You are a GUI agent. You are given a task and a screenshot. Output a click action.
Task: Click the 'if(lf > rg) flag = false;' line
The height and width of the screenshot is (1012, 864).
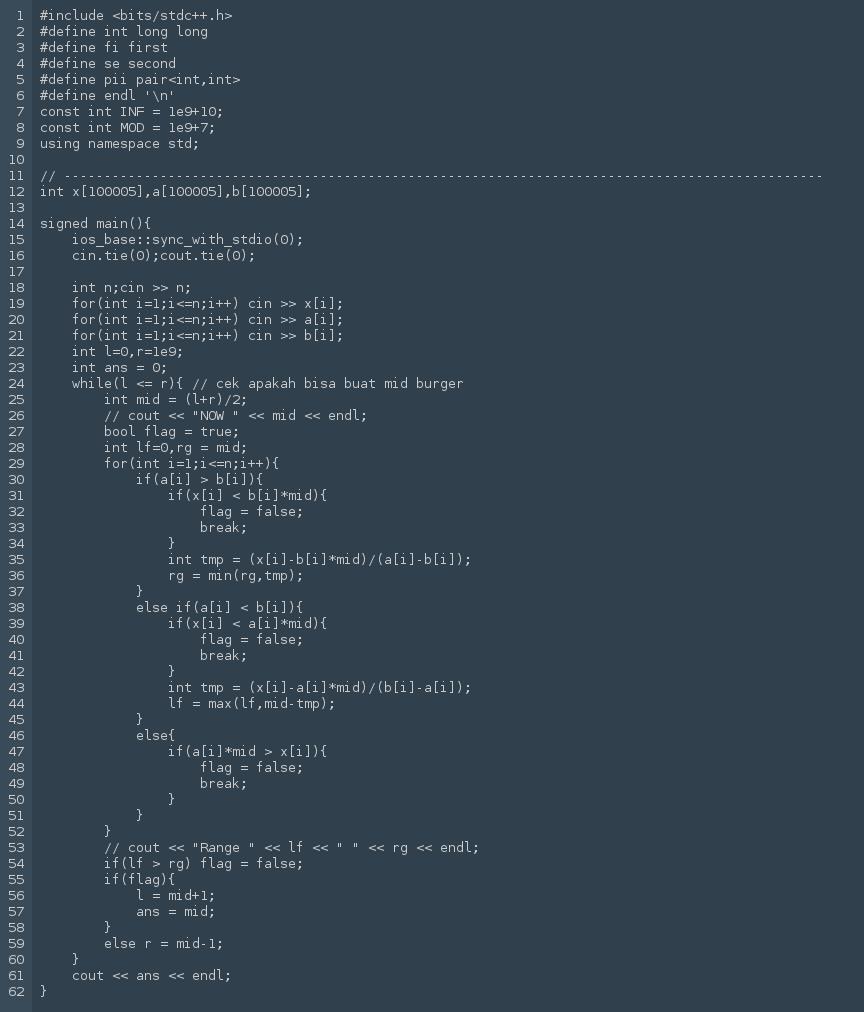coord(203,864)
